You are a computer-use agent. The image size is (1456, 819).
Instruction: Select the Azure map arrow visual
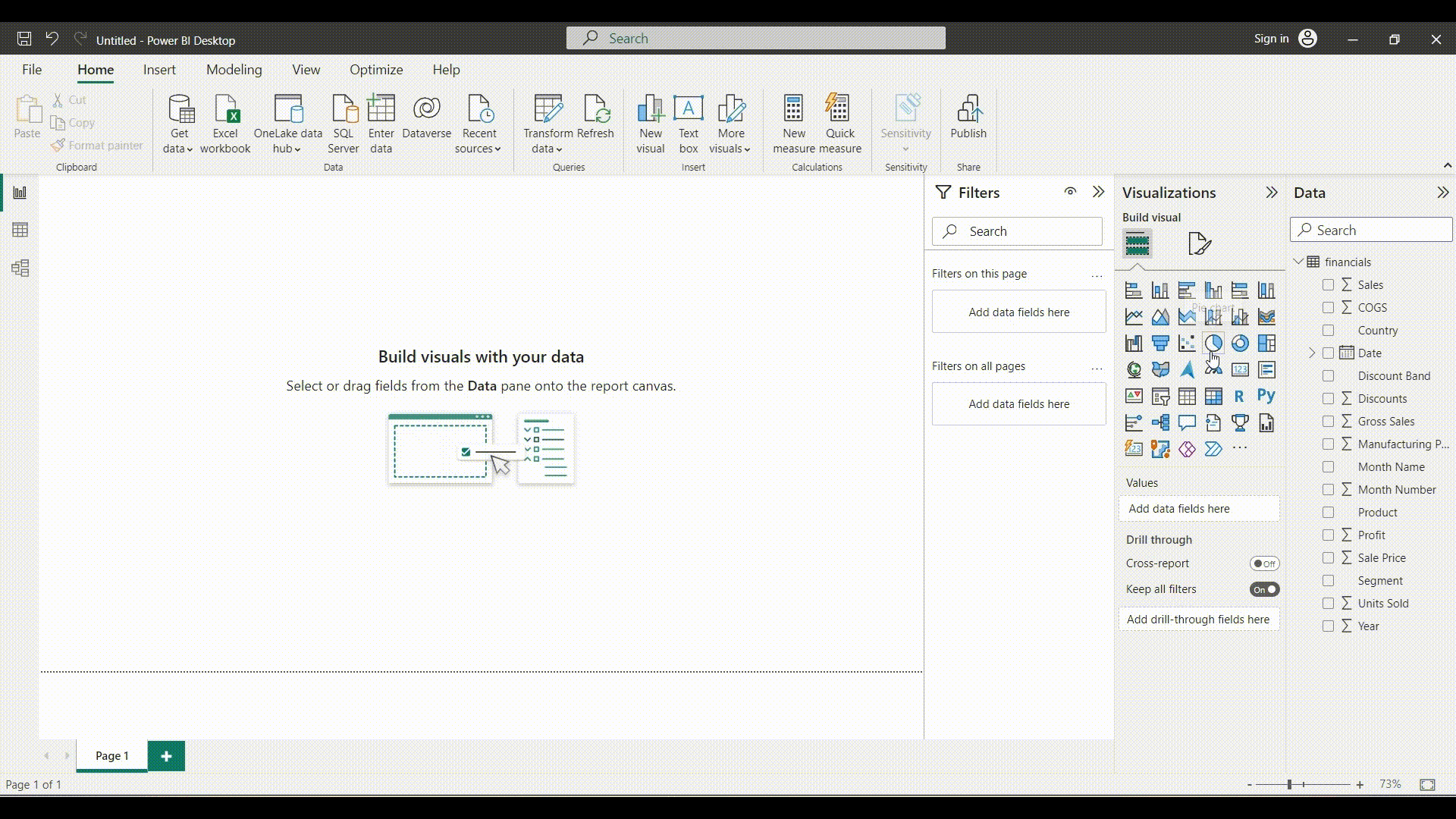point(1187,370)
